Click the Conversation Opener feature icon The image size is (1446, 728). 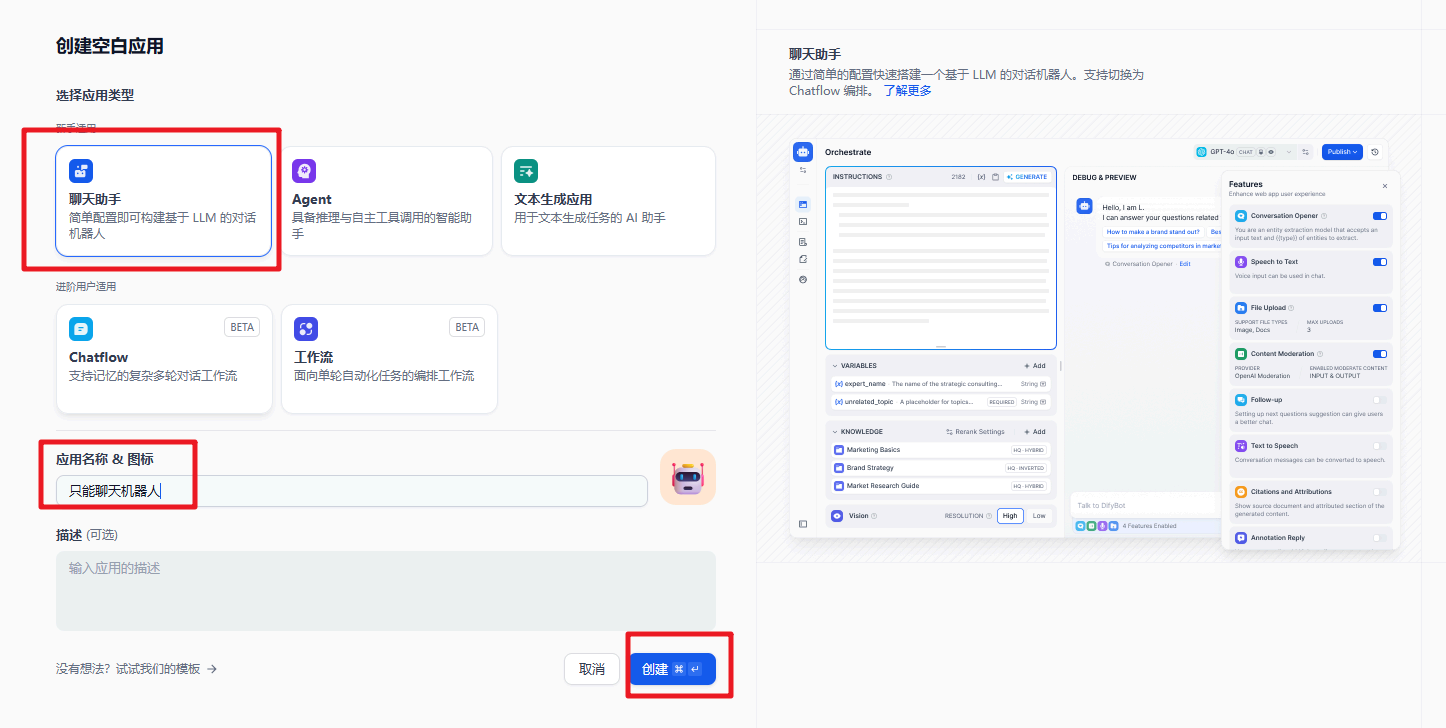click(1241, 216)
